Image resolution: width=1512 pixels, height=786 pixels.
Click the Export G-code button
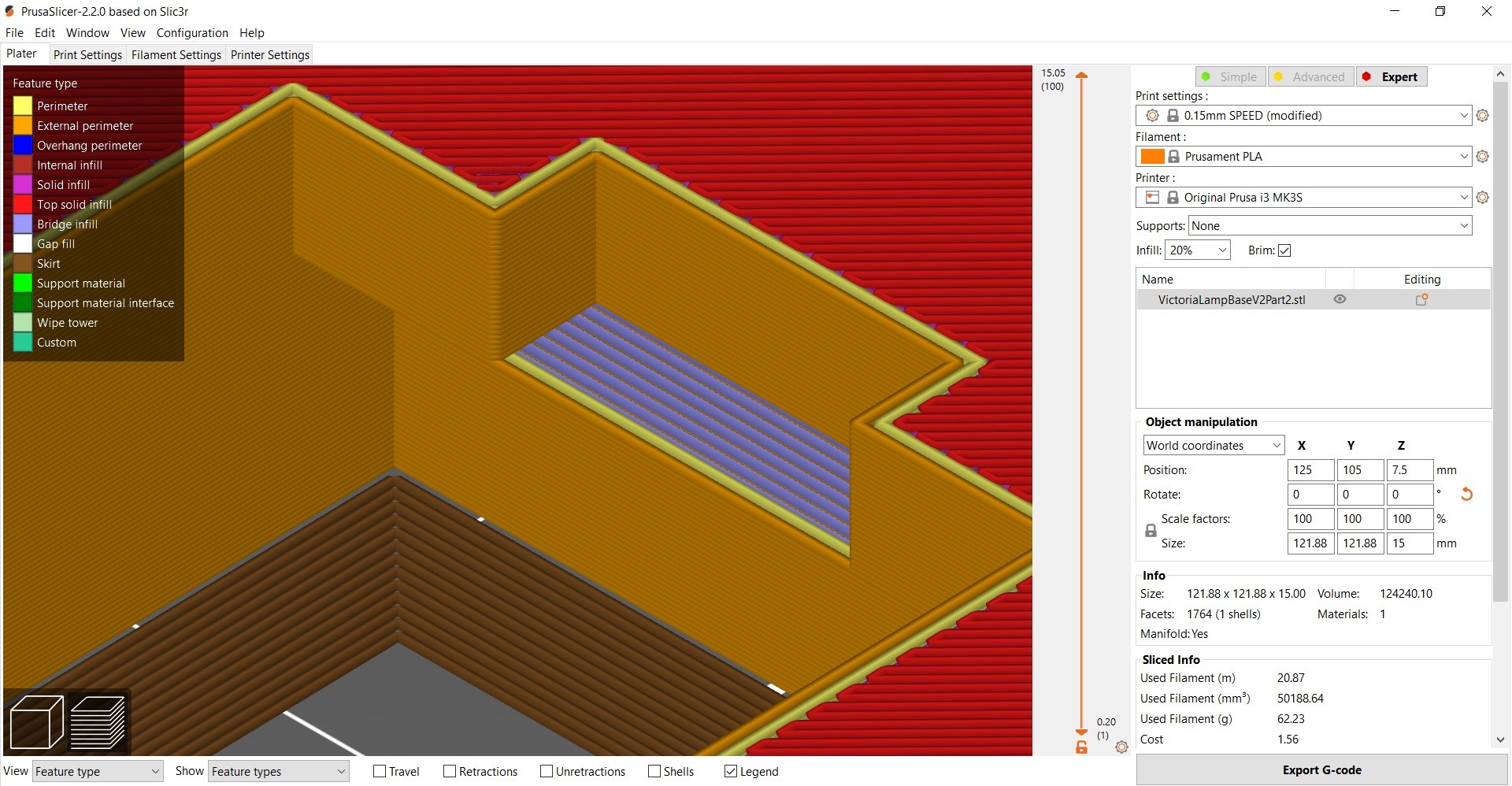[x=1321, y=769]
